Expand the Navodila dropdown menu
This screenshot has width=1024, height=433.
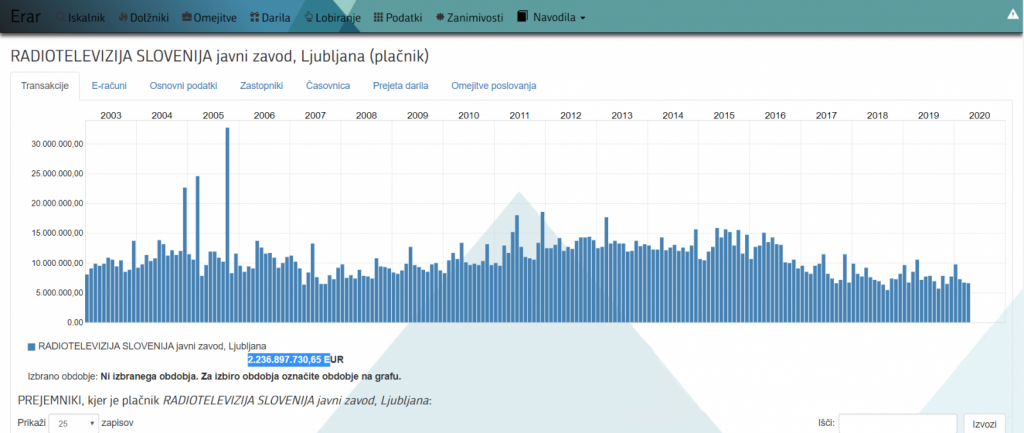[x=551, y=18]
